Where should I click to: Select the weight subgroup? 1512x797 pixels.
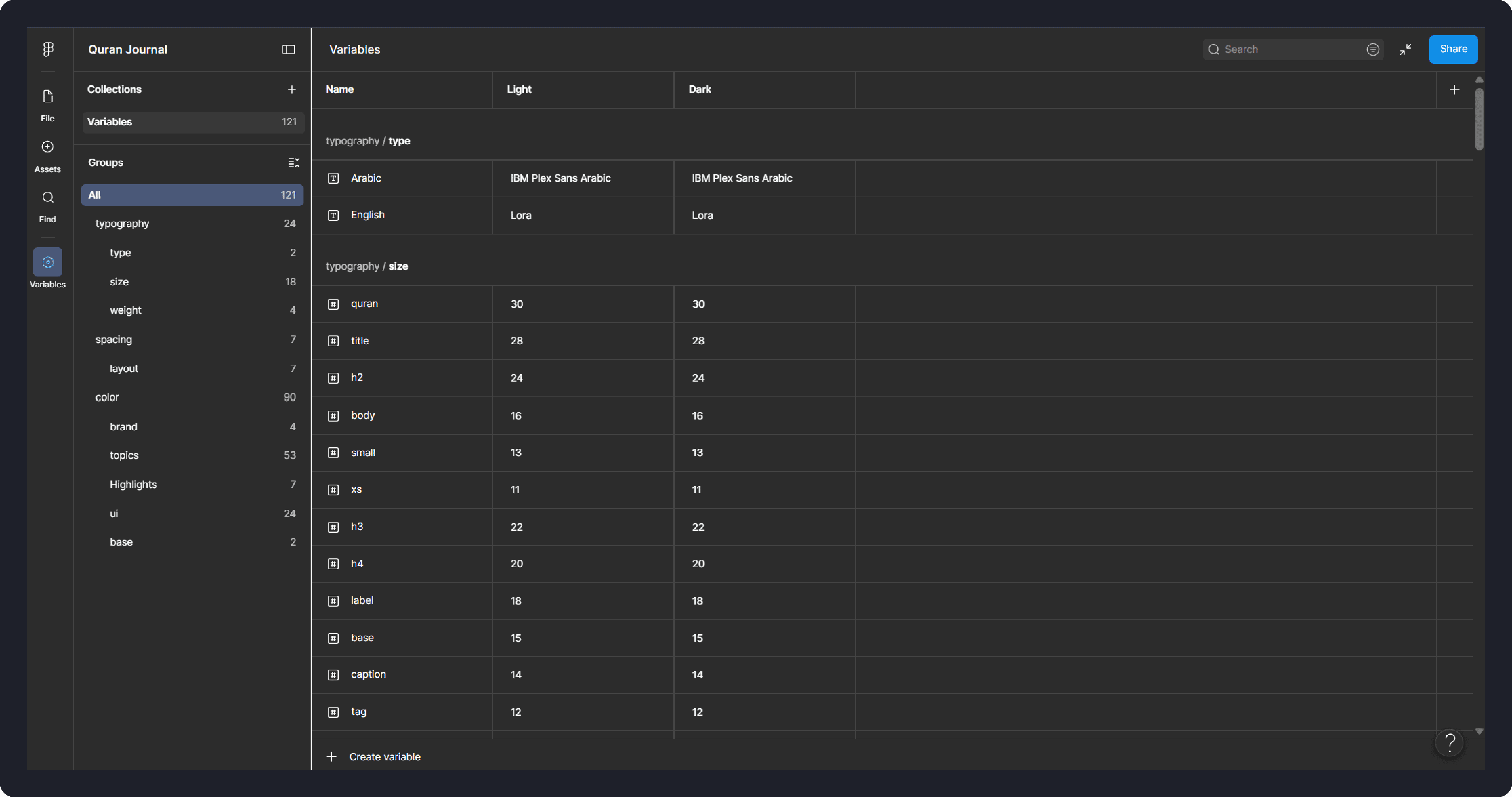193,310
